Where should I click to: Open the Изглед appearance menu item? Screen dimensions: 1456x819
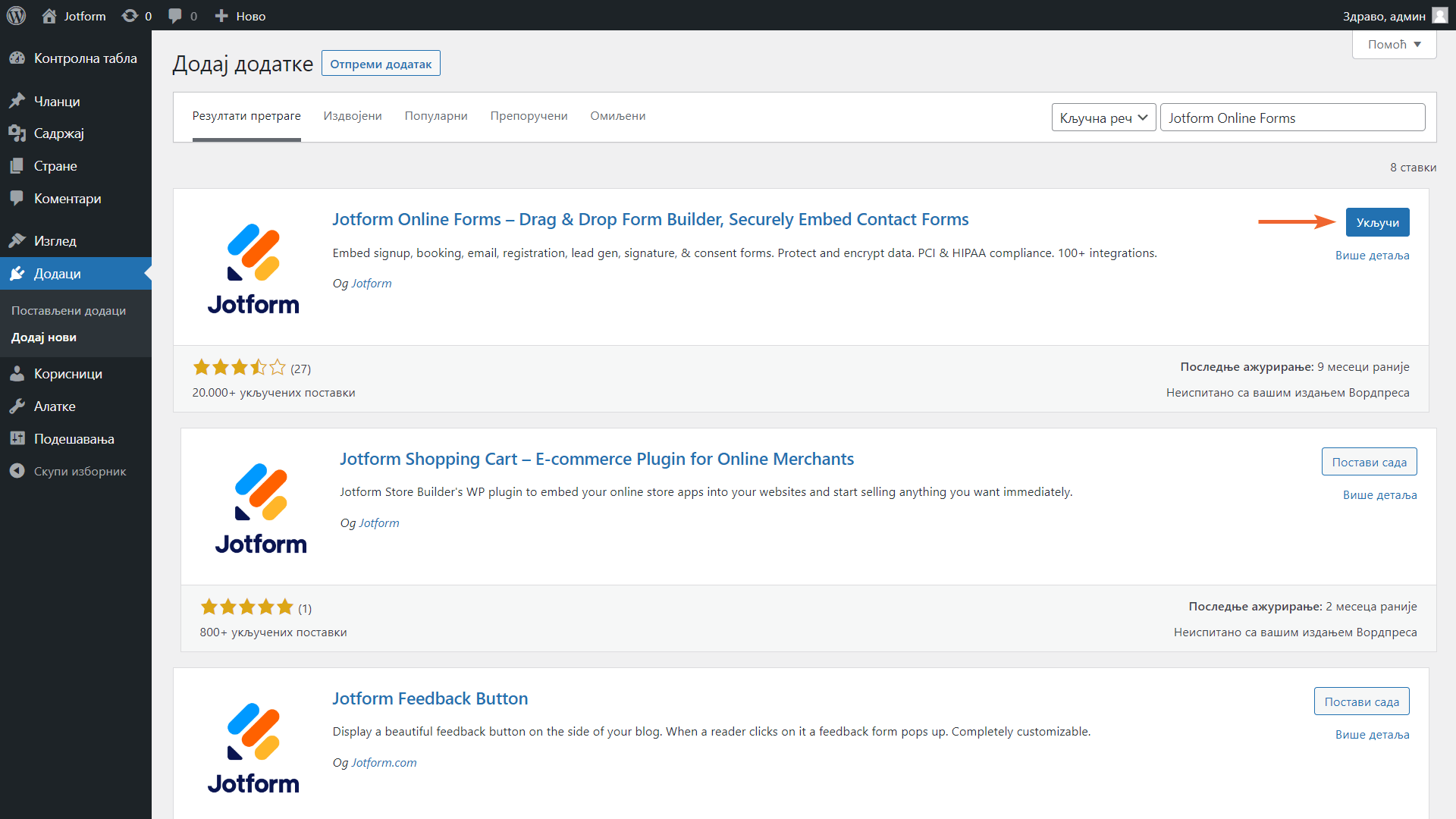[55, 240]
